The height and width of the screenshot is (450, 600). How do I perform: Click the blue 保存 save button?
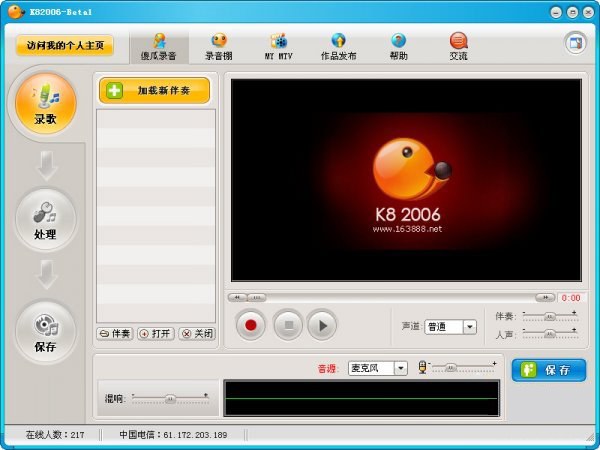tap(549, 370)
